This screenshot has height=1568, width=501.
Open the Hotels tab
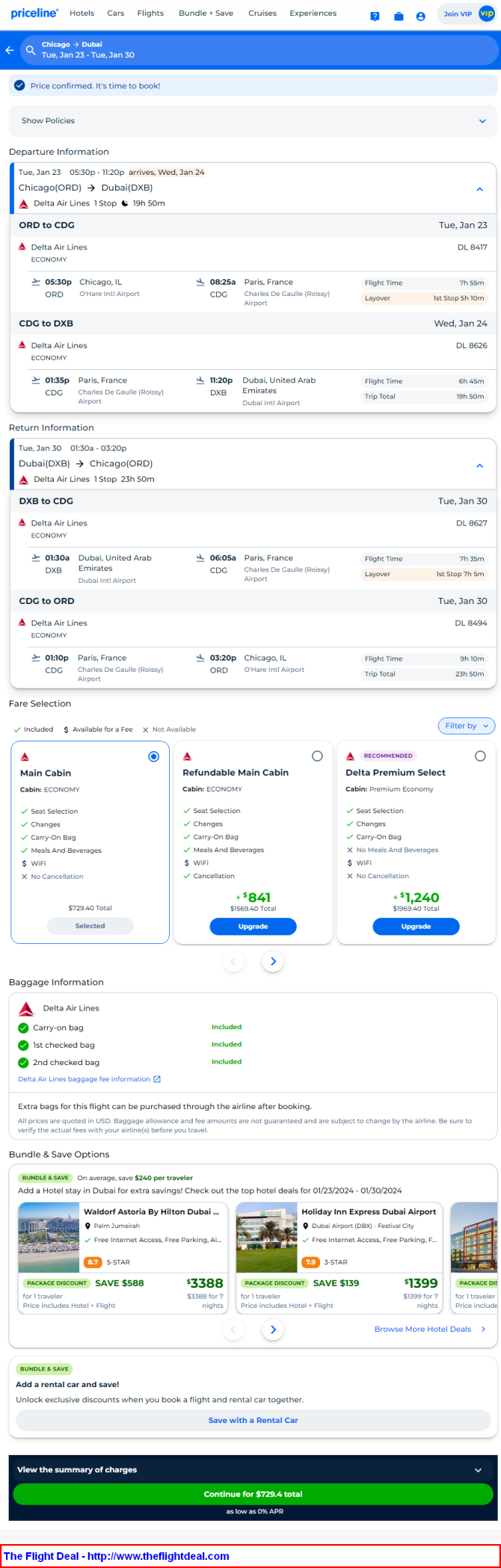click(x=82, y=13)
